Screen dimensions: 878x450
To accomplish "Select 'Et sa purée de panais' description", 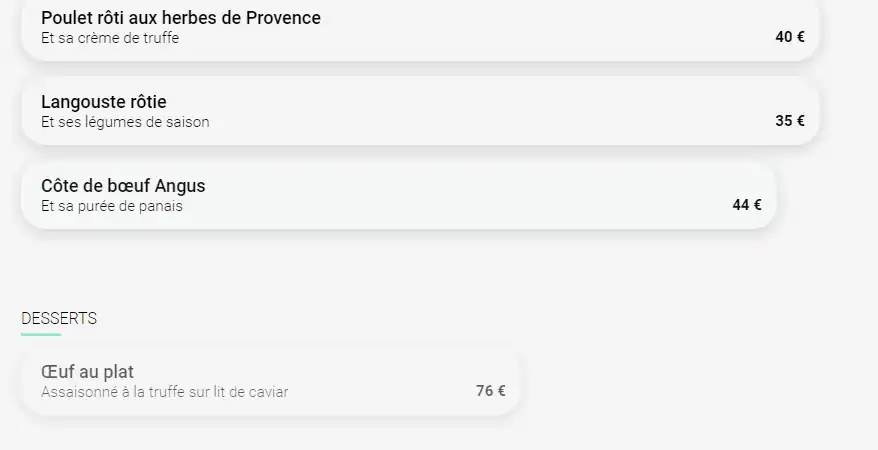I will click(111, 206).
